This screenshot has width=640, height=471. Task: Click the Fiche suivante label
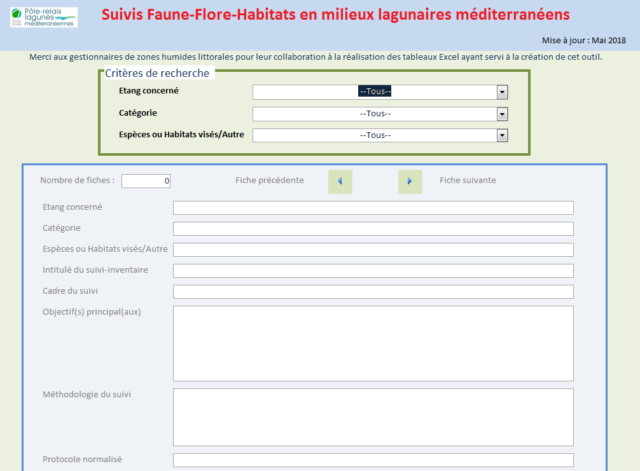click(x=468, y=181)
